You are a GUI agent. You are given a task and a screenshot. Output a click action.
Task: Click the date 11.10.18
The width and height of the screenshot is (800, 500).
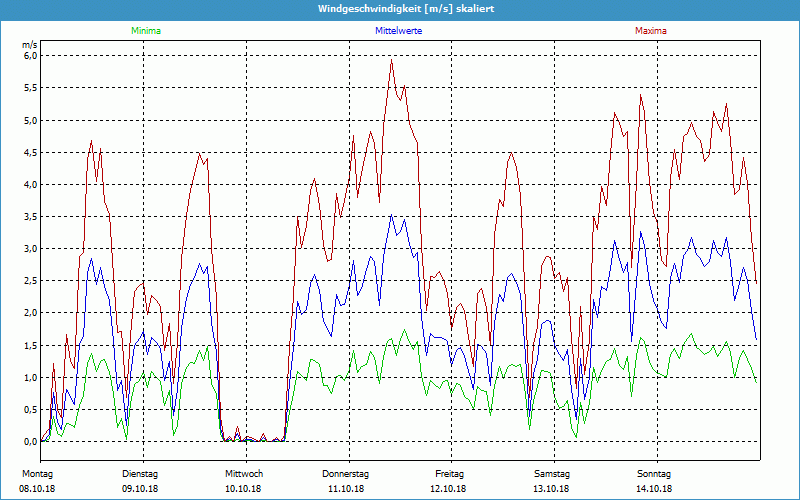tap(346, 489)
